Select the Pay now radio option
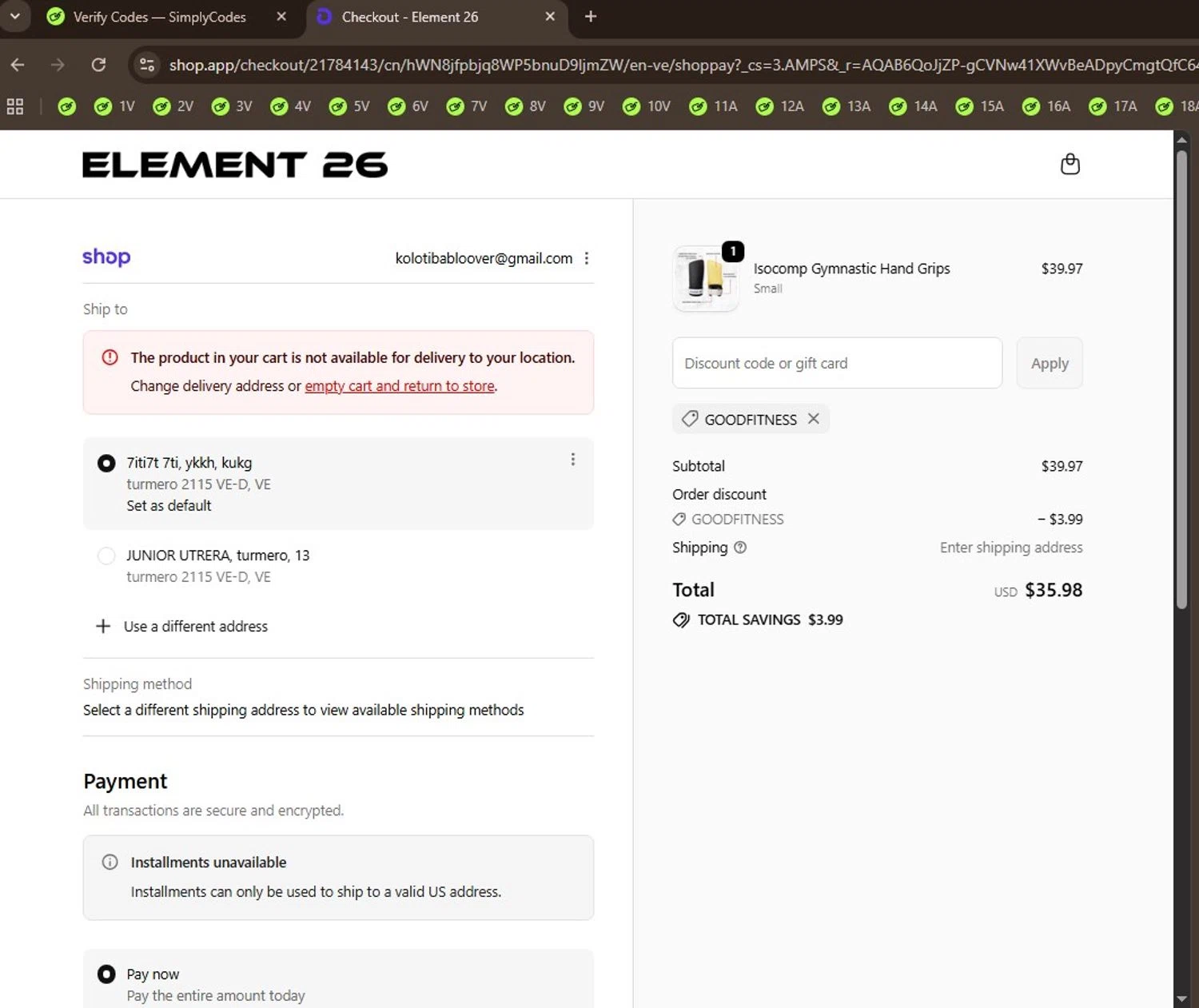 click(106, 974)
